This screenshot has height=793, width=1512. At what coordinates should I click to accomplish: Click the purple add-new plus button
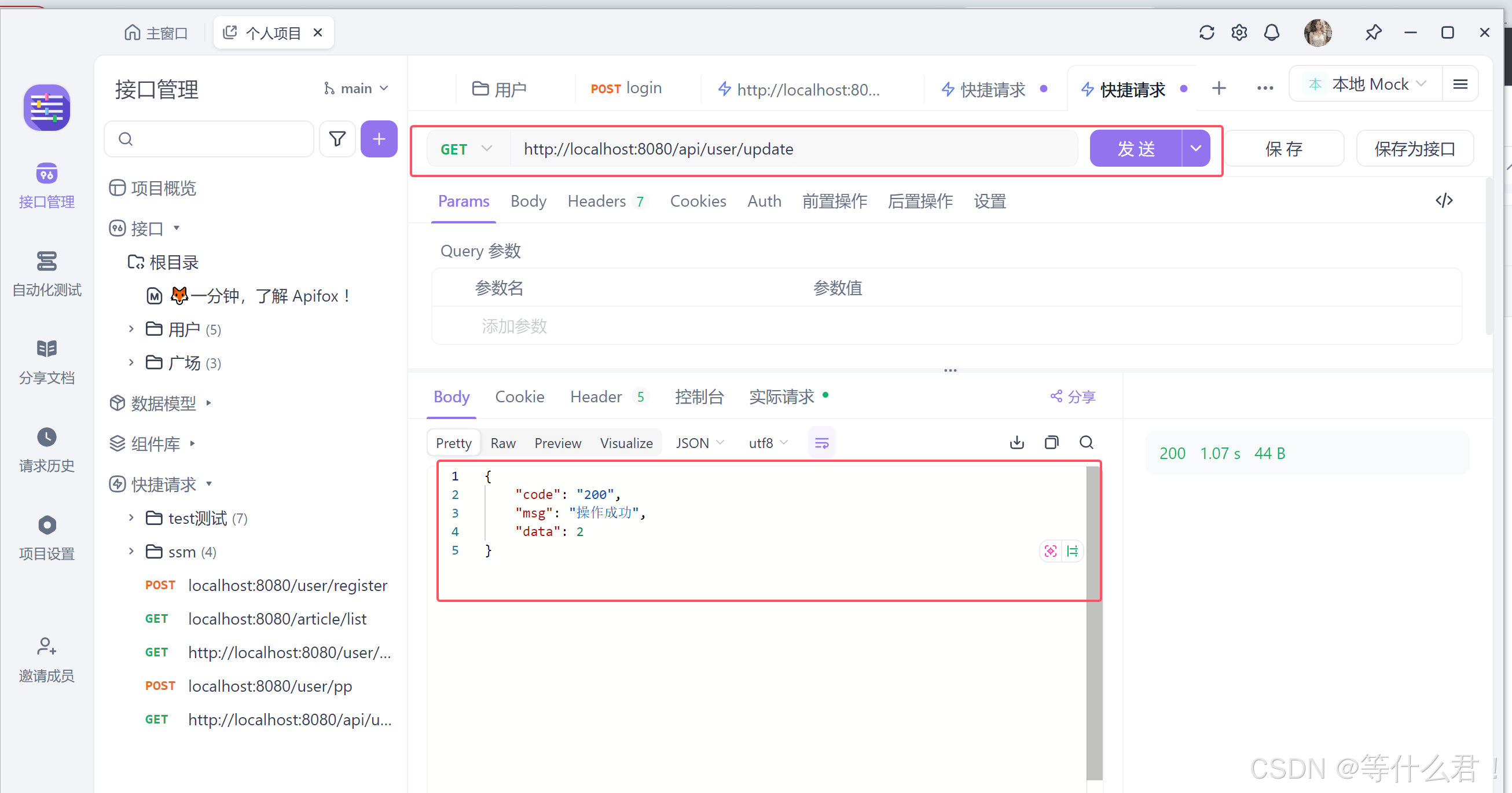[x=379, y=139]
